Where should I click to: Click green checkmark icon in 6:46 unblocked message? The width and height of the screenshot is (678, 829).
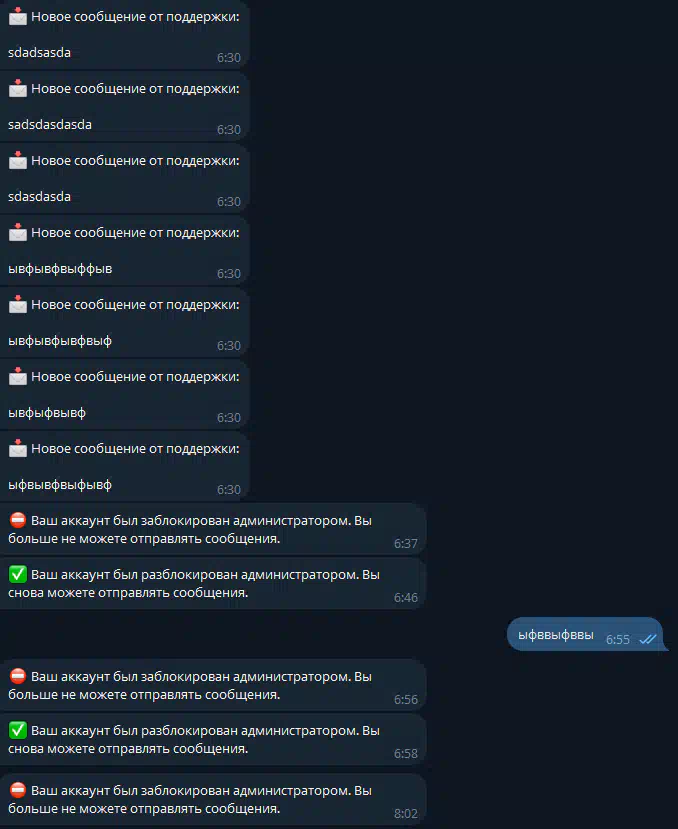point(17,574)
